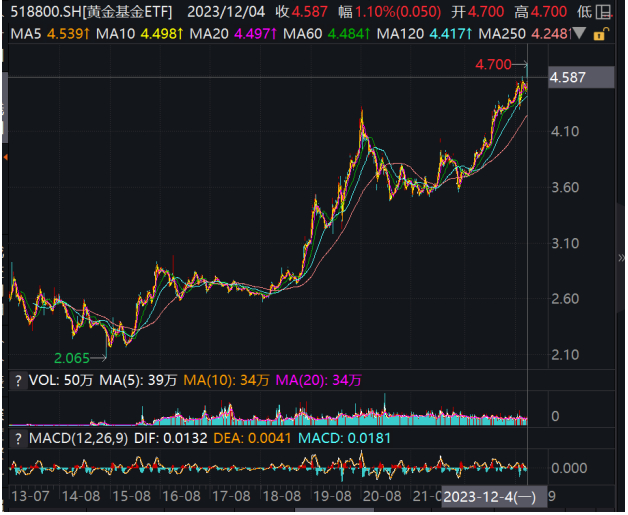Click the 20-08 date axis label

[382, 497]
